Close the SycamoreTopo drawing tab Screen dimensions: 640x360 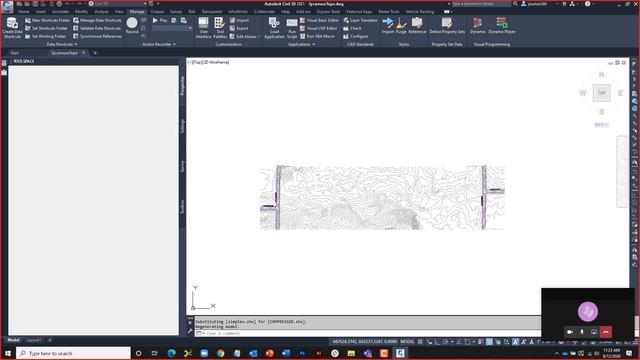[x=84, y=53]
